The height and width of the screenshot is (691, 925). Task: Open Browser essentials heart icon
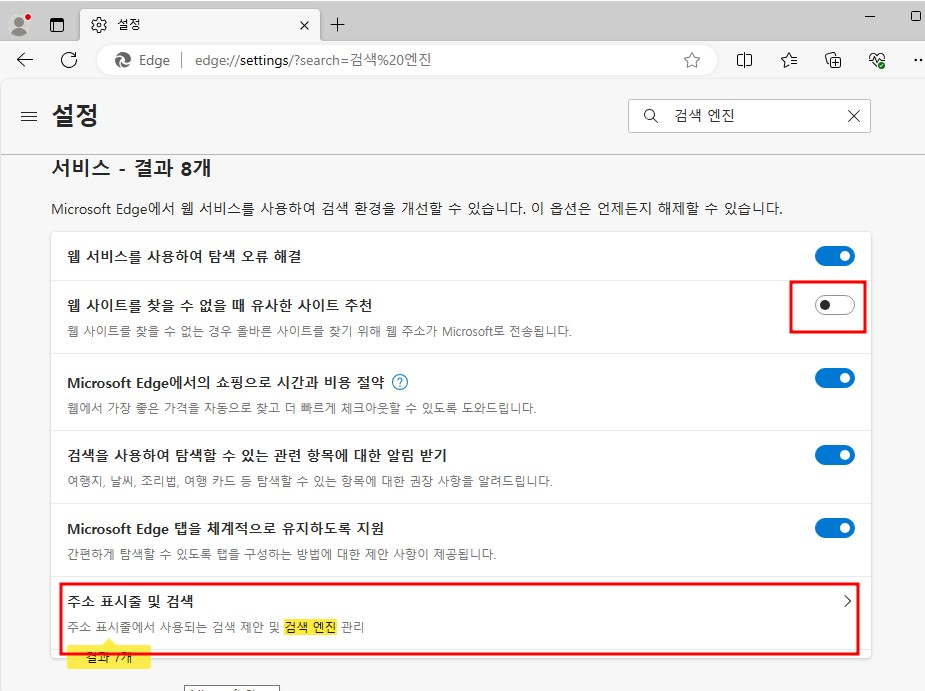click(877, 60)
